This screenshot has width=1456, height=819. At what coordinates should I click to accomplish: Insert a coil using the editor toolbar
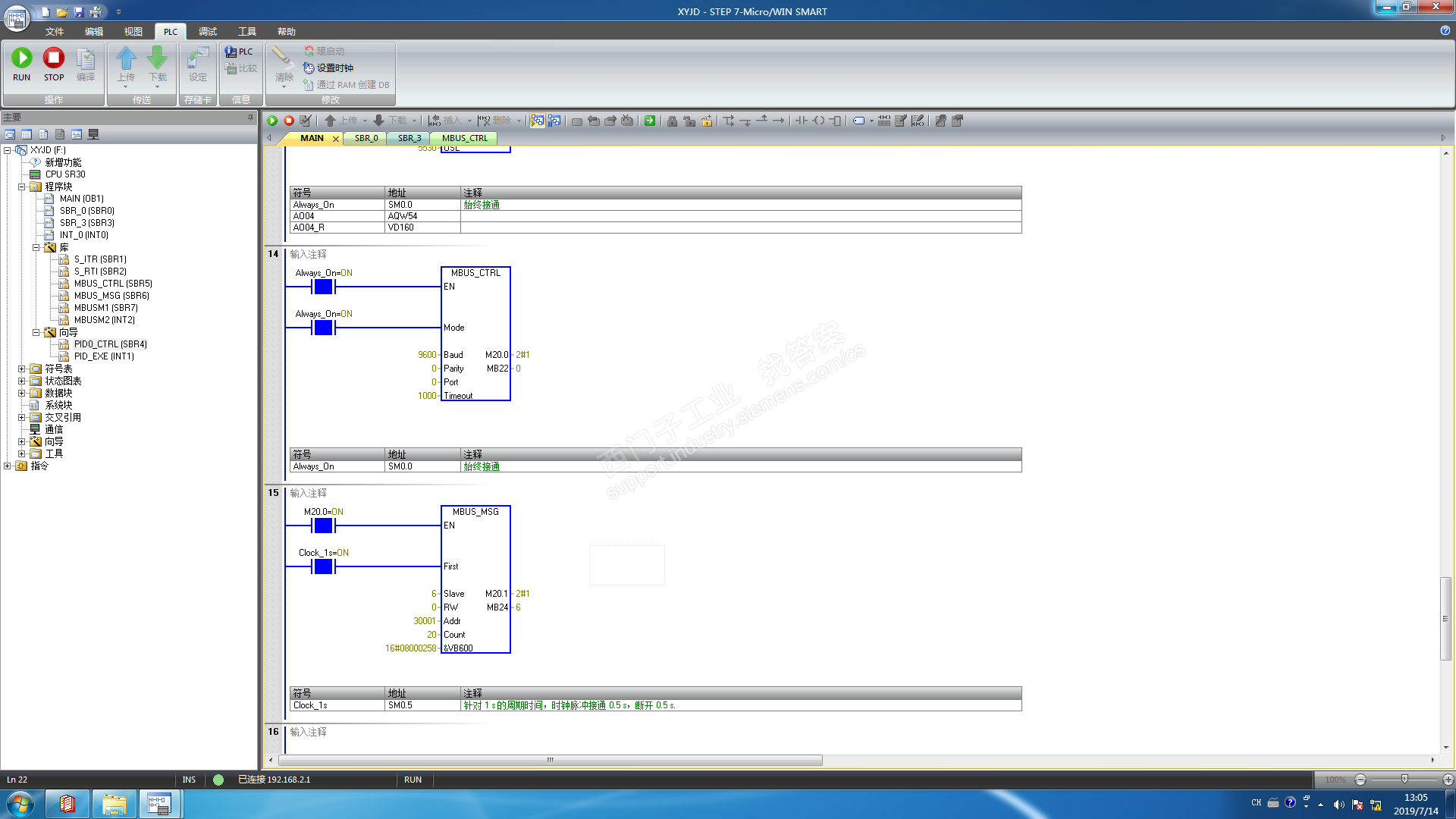(819, 121)
